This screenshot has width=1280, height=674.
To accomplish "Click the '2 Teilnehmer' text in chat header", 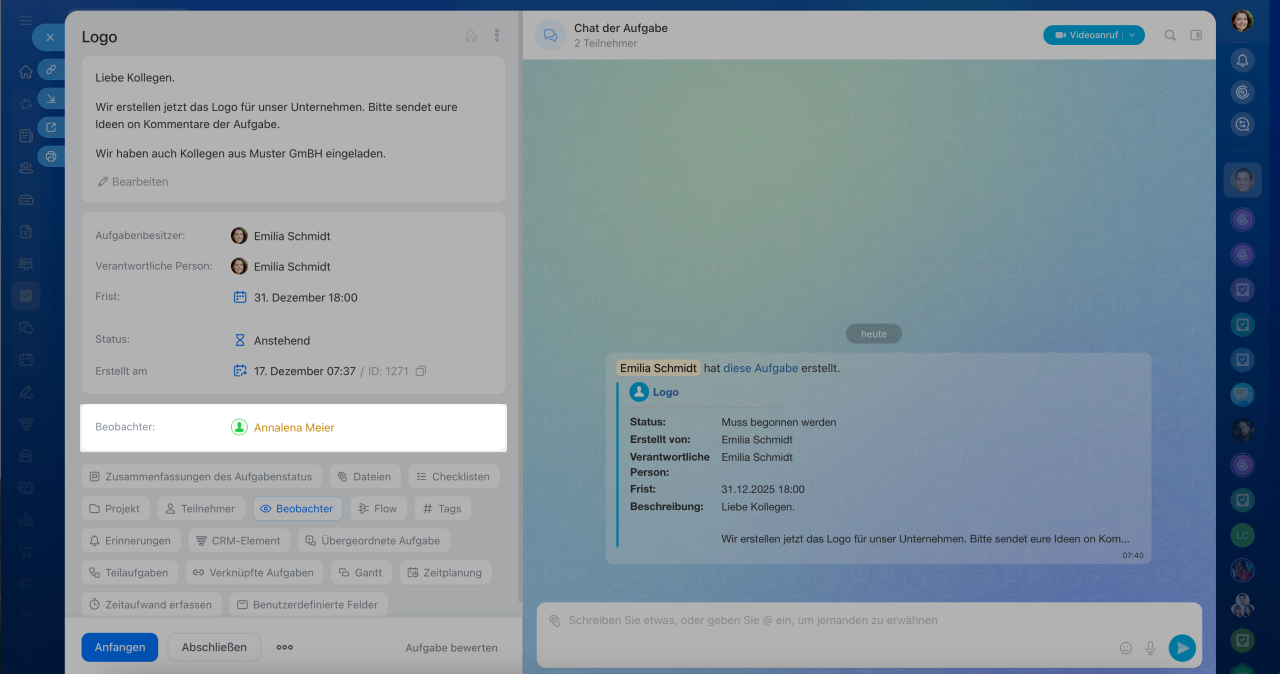I will point(605,43).
